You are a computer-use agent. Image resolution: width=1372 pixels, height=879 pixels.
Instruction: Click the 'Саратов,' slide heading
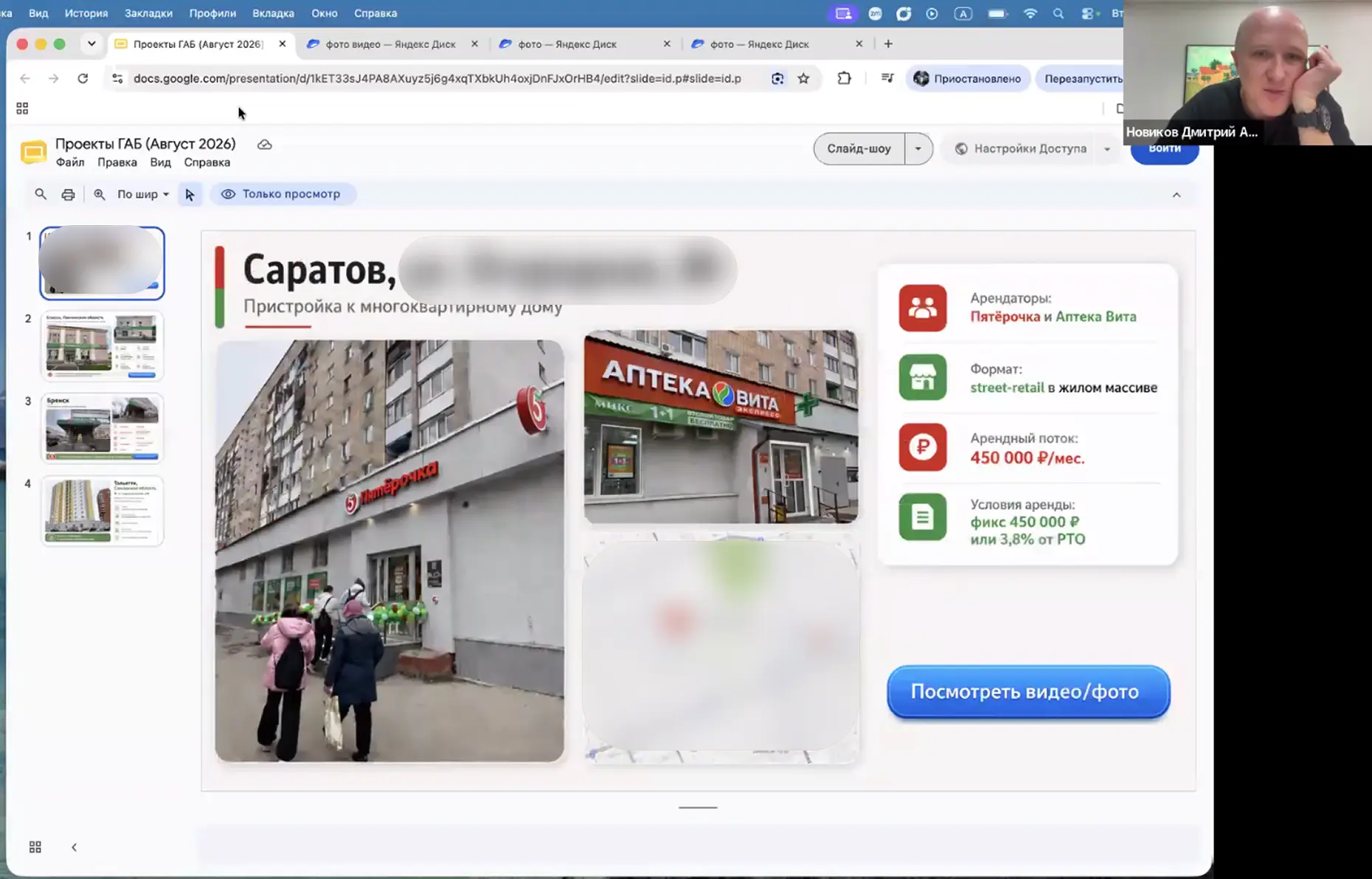[x=319, y=269]
